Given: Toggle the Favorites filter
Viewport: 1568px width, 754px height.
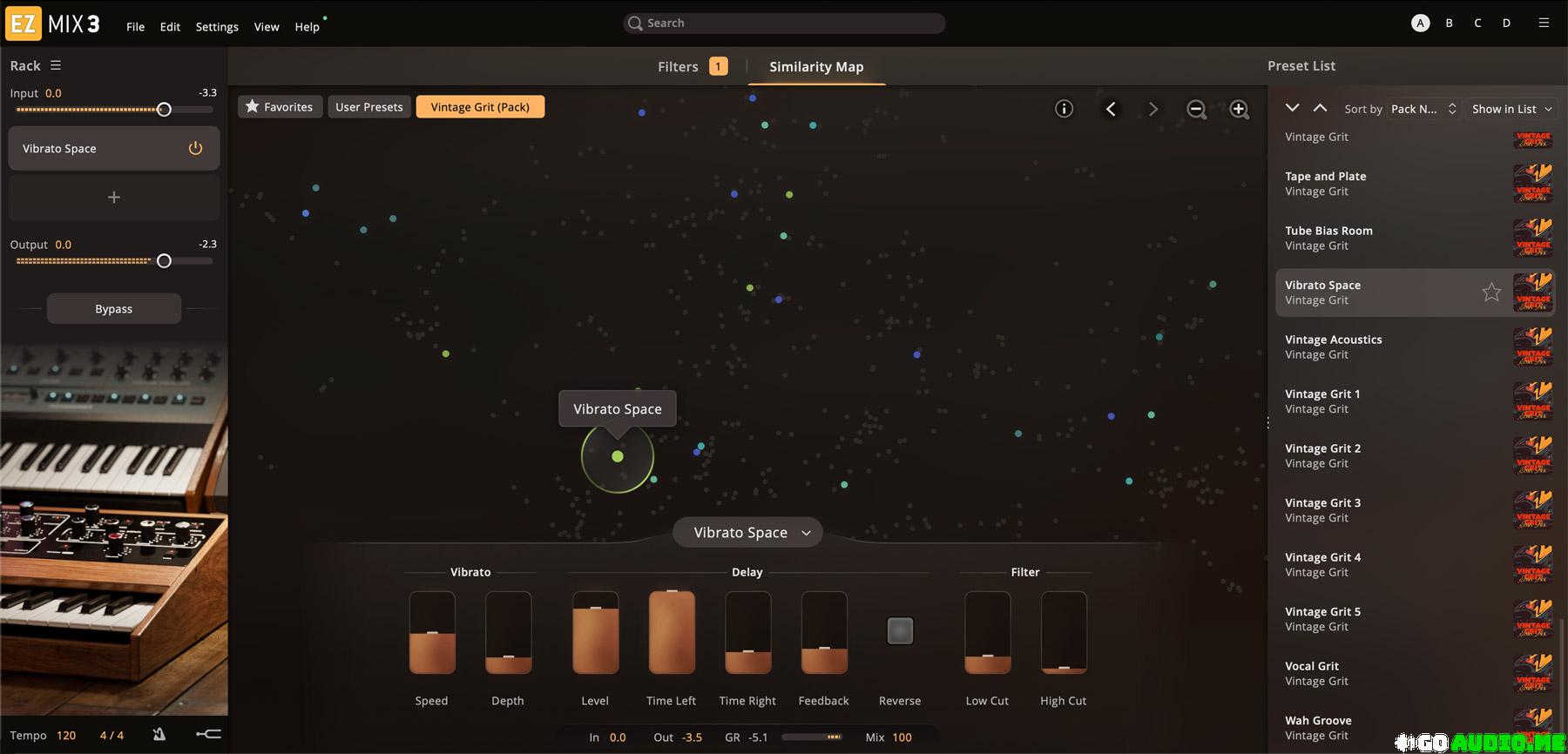Looking at the screenshot, I should (280, 107).
